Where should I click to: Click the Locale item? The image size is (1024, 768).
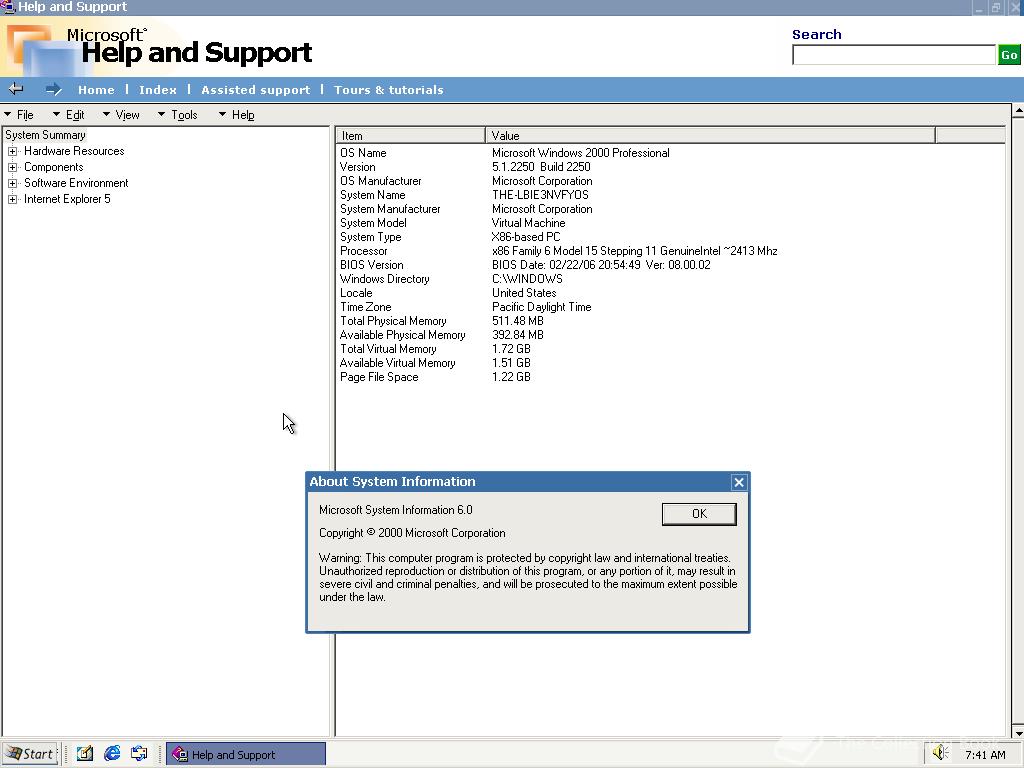[x=356, y=293]
